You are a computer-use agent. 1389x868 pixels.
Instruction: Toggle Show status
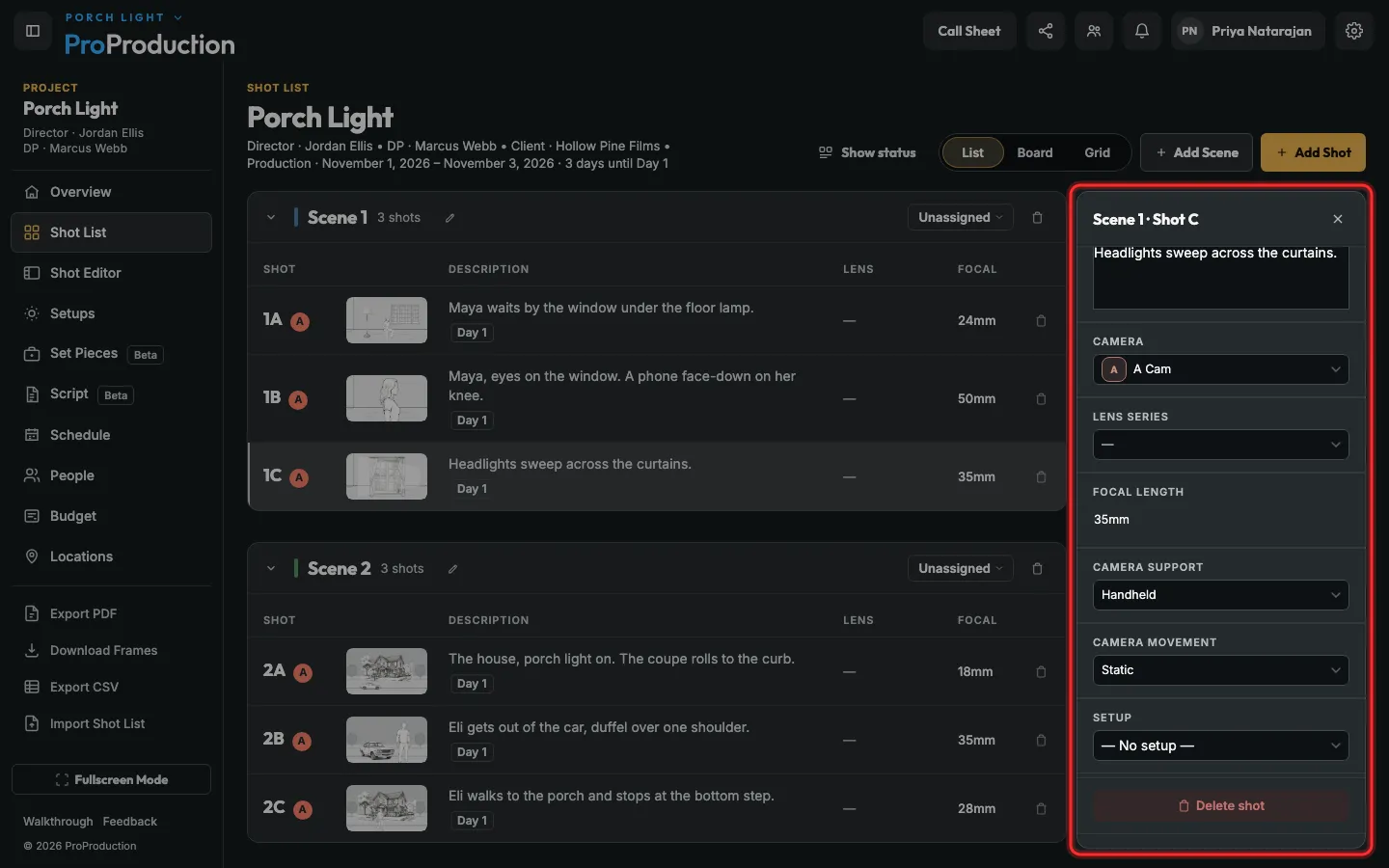pyautogui.click(x=867, y=152)
